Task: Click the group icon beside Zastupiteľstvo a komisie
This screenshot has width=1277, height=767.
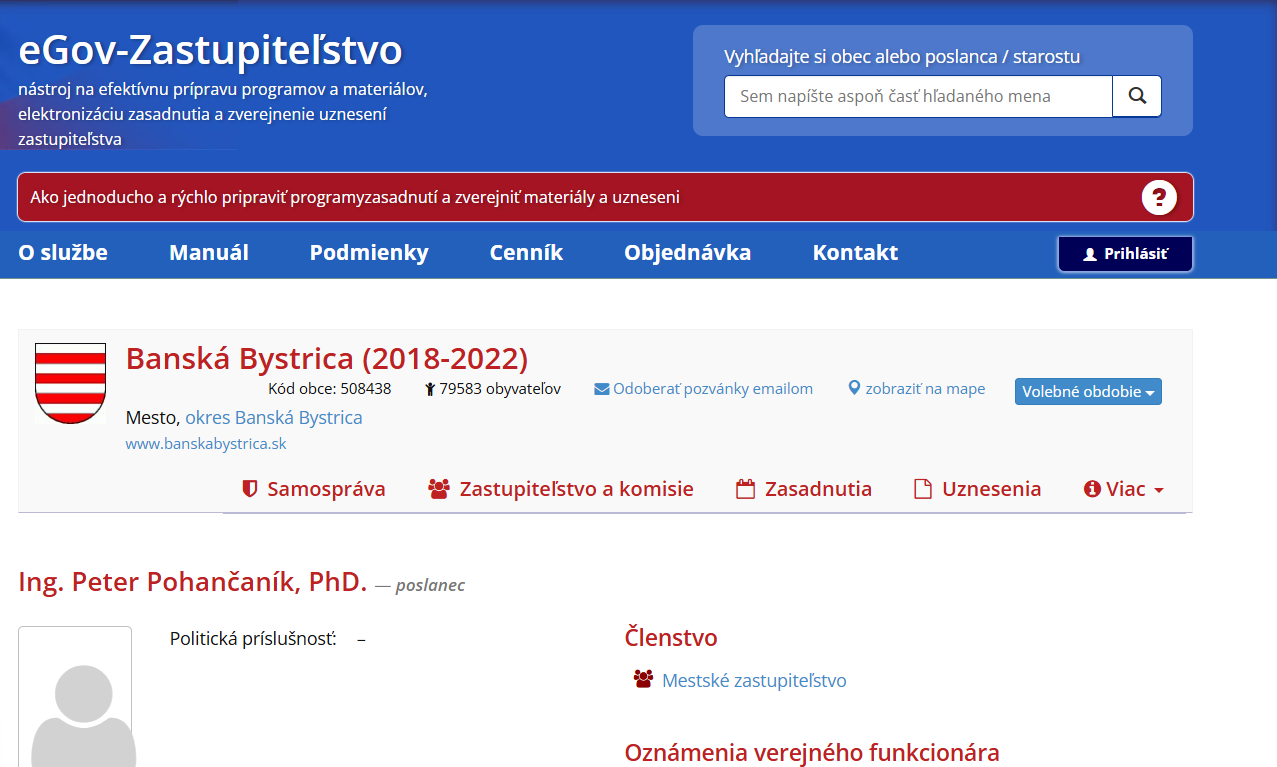Action: (x=438, y=489)
